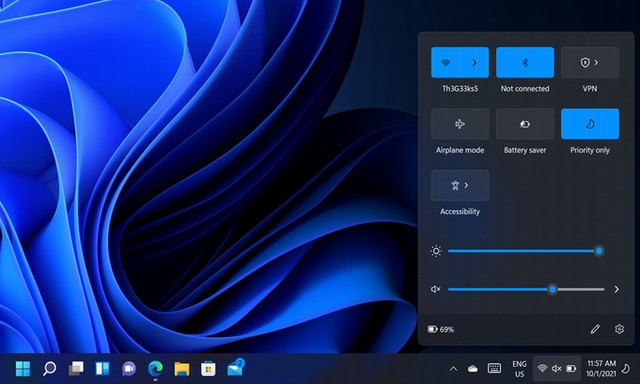Image resolution: width=640 pixels, height=384 pixels.
Task: Unmute via the speaker icon beside volume slider
Action: [436, 289]
